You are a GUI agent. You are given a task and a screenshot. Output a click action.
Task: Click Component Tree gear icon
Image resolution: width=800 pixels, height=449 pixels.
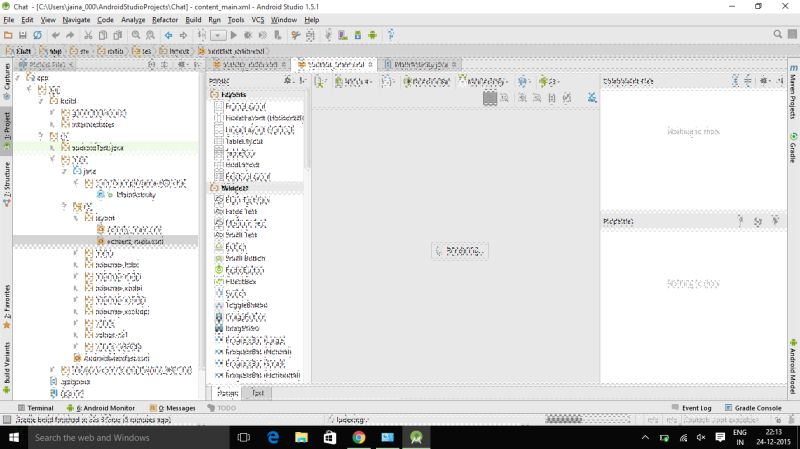(x=763, y=81)
